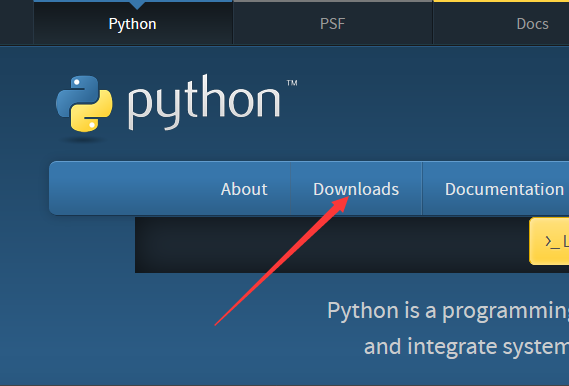Open the About menu
Image resolution: width=569 pixels, height=386 pixels.
tap(244, 189)
